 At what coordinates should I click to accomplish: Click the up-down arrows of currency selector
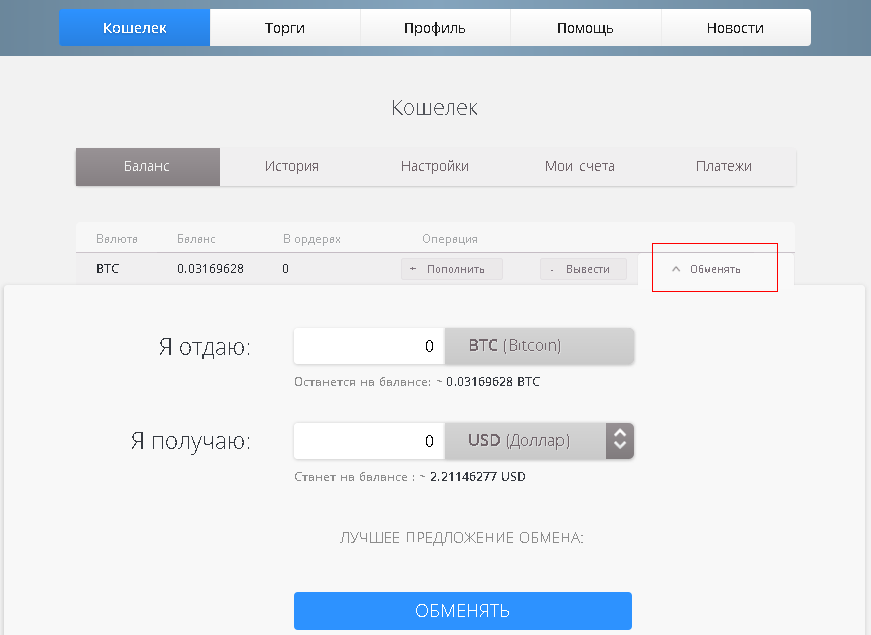[620, 441]
